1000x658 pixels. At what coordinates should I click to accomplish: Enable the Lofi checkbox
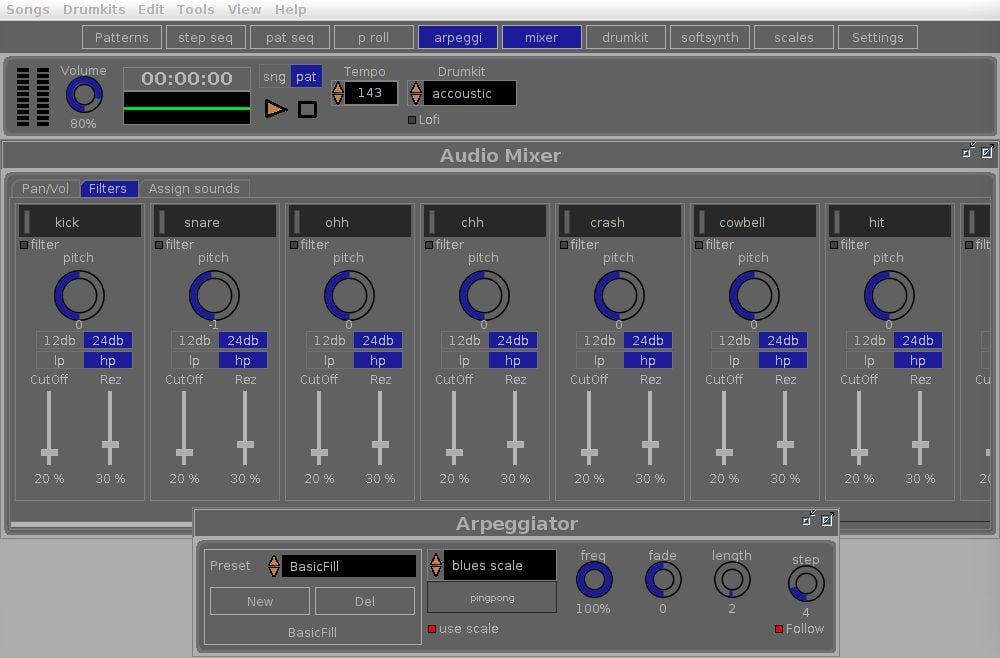(412, 120)
